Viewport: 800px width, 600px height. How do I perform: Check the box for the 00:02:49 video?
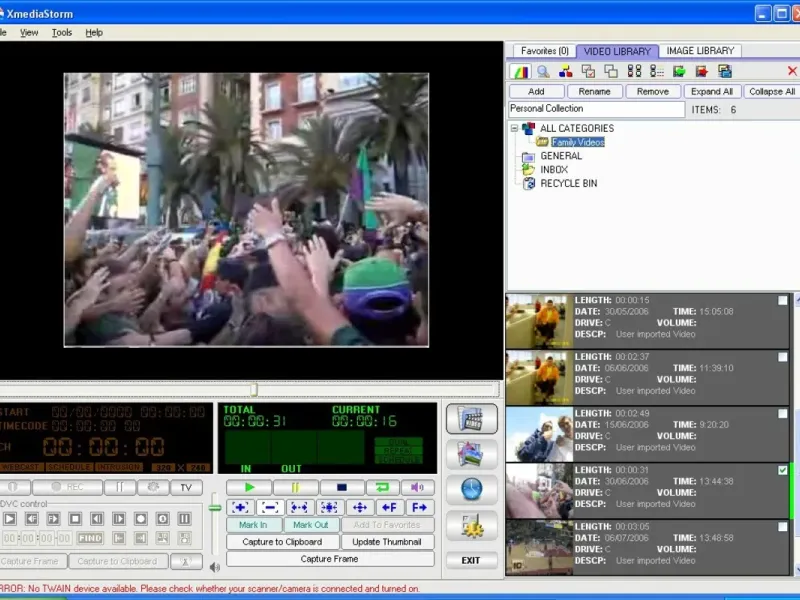[782, 413]
